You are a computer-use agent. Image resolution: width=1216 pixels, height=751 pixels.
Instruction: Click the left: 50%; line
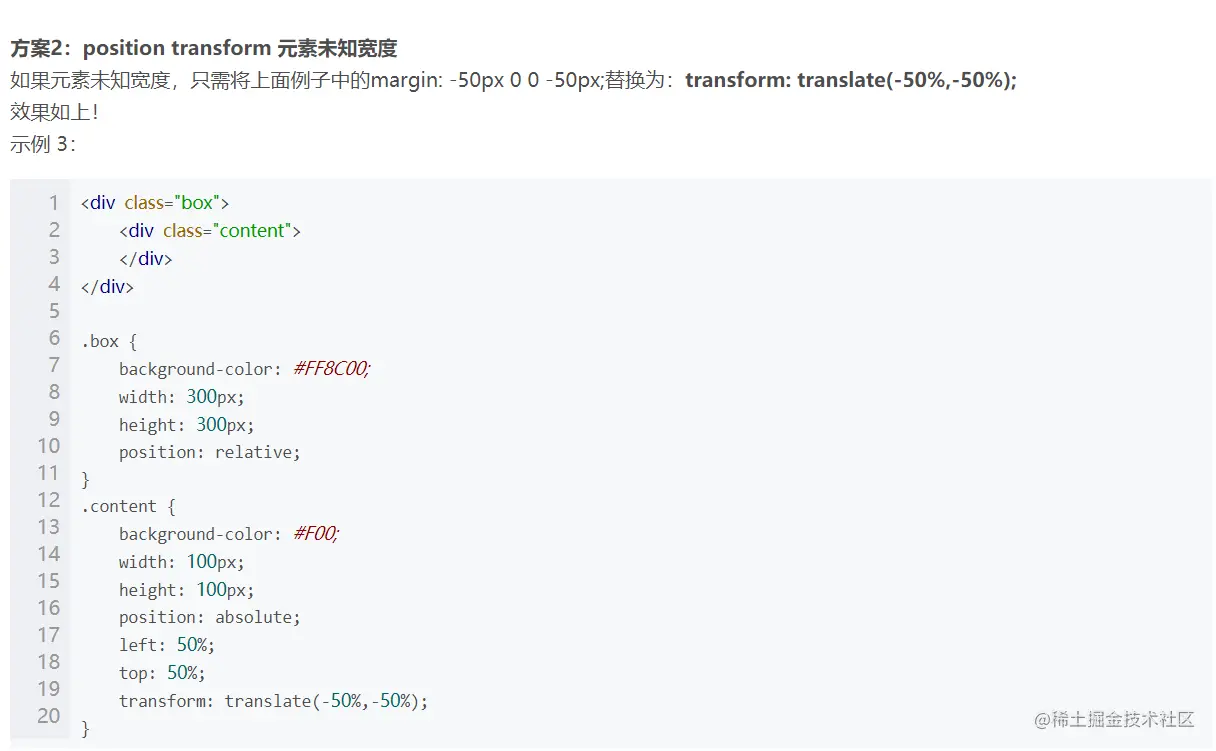pos(167,645)
